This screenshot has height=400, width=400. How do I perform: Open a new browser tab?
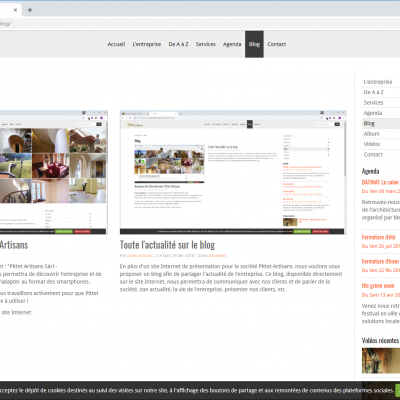pos(30,10)
